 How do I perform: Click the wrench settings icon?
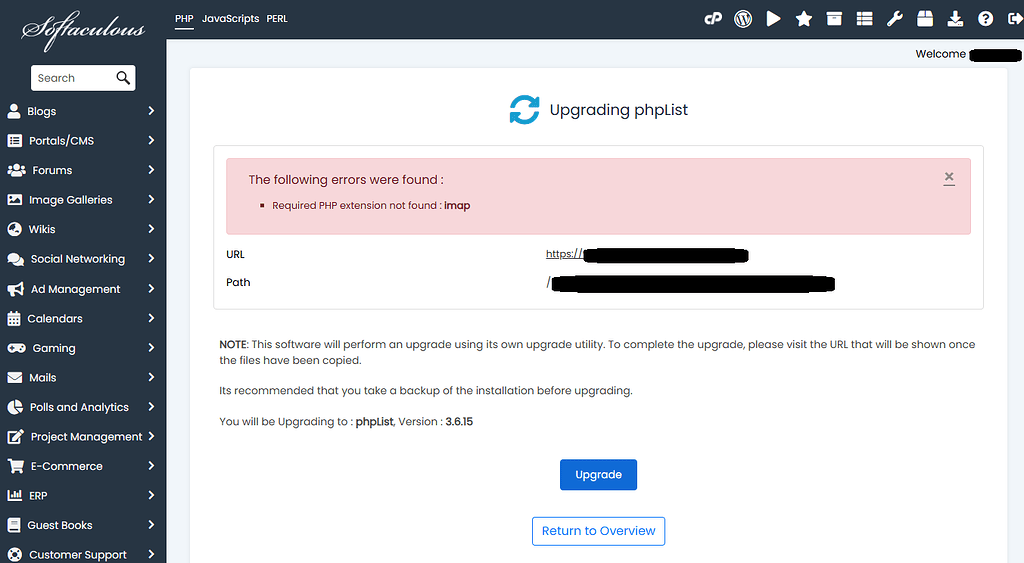[x=895, y=19]
